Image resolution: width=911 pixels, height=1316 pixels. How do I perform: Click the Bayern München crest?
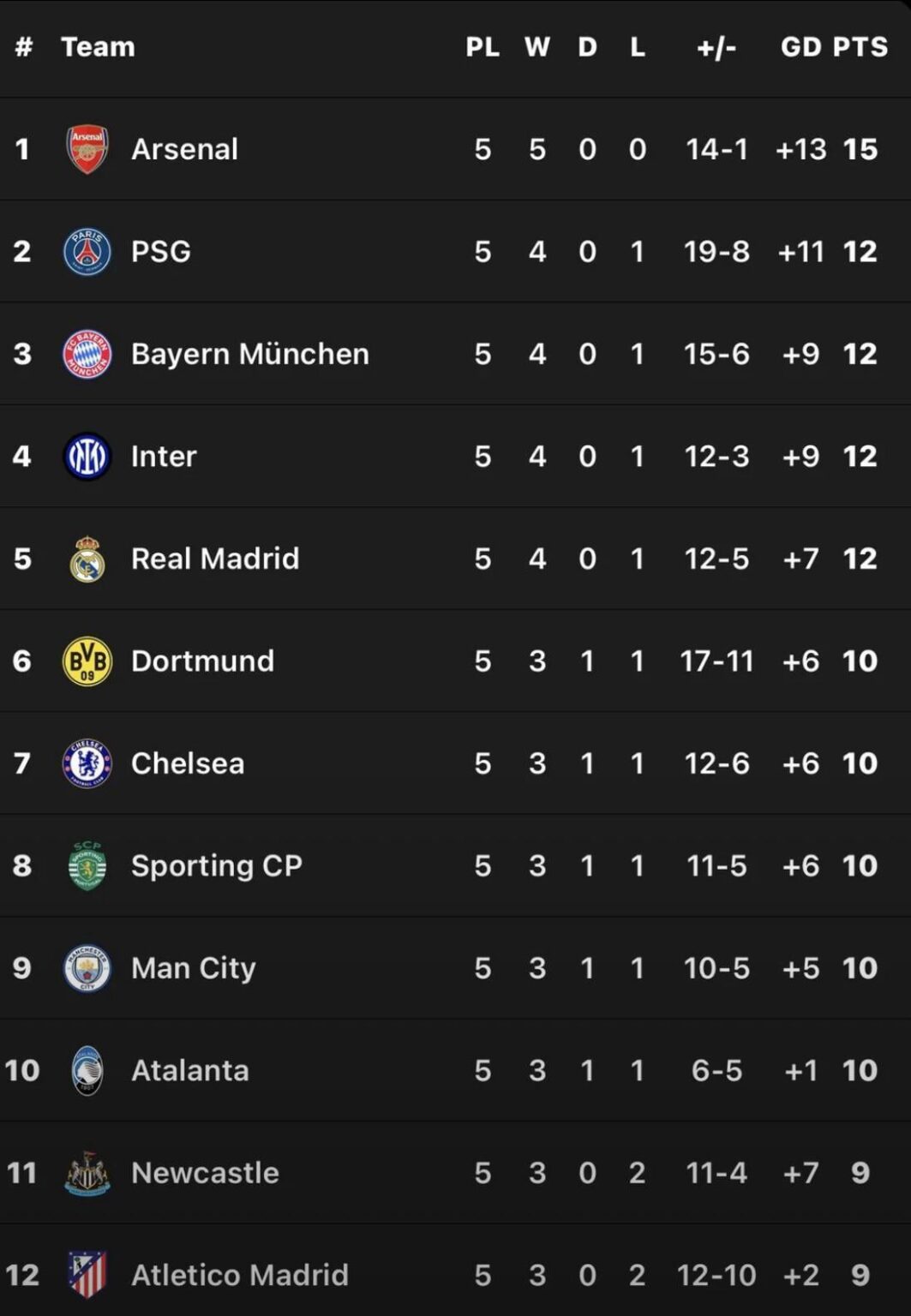(87, 353)
